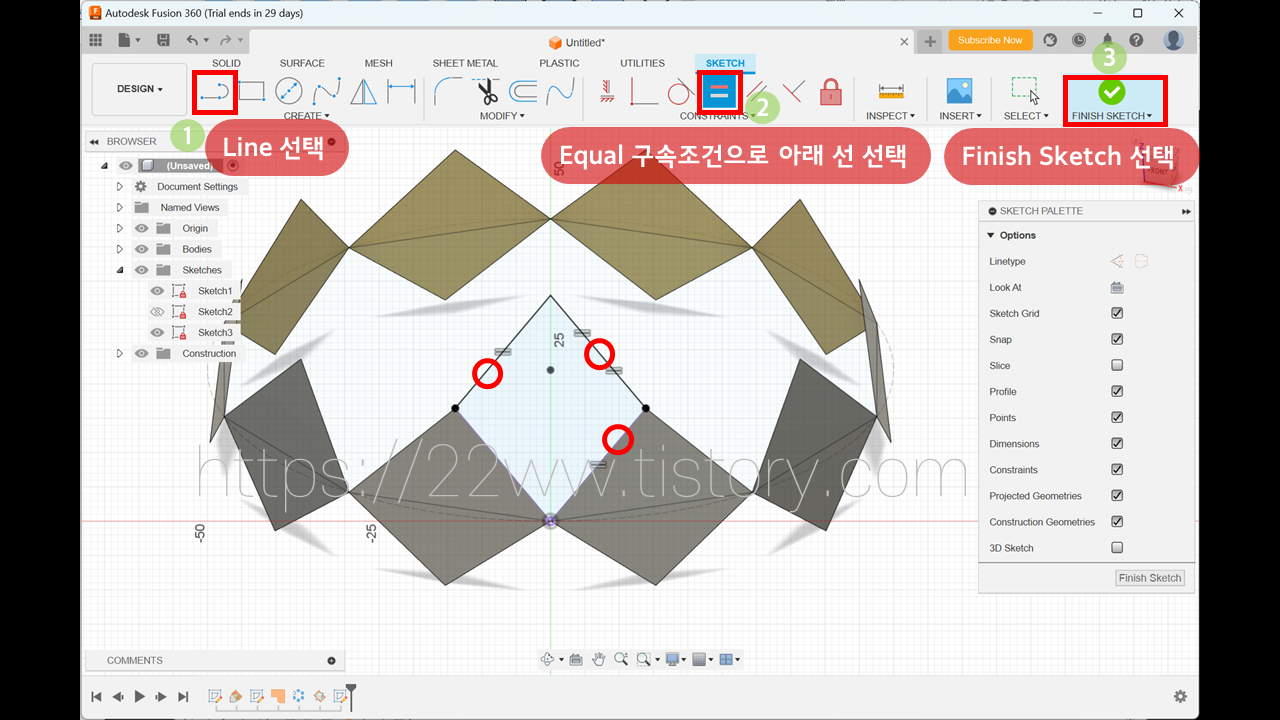Click the Look At icon in Sketch Palette
The width and height of the screenshot is (1280, 720).
(1117, 288)
